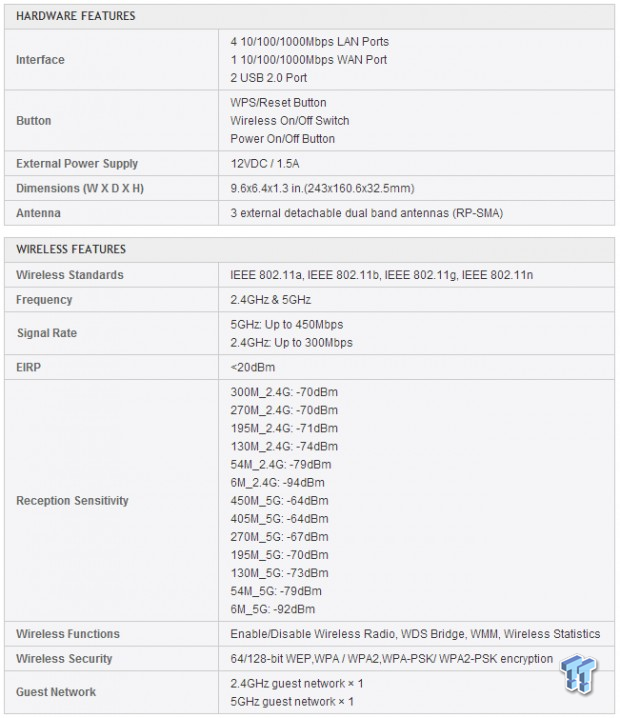Click '1 10/100/1000Mbps WAN Port' text
620x718 pixels.
pyautogui.click(x=309, y=60)
